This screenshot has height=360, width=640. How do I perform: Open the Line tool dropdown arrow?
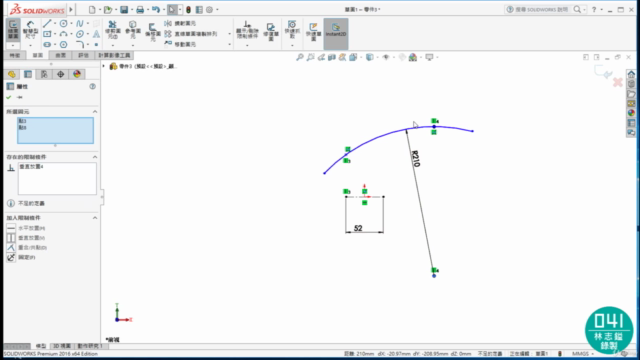click(55, 23)
